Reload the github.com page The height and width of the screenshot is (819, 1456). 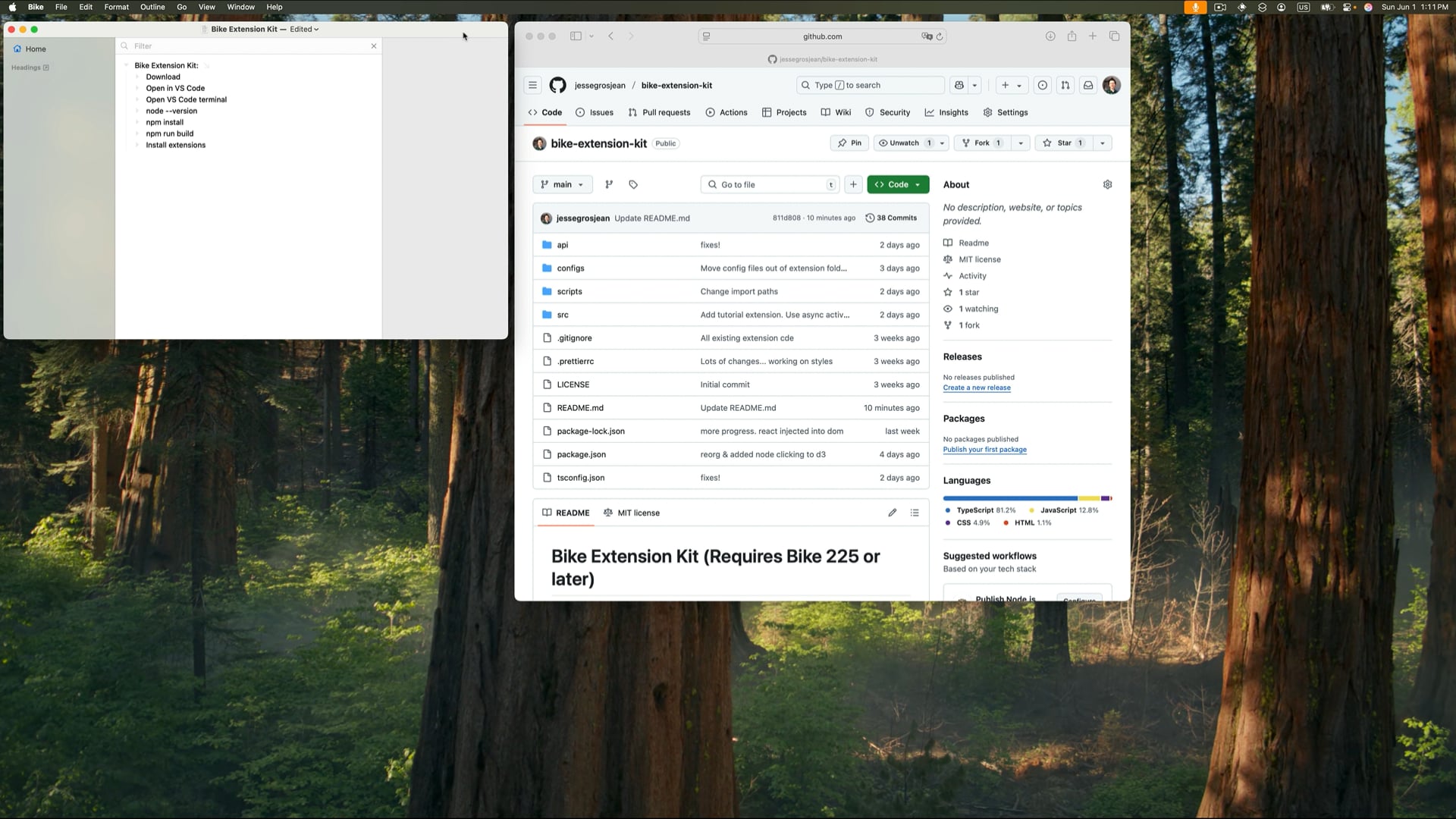click(x=940, y=36)
